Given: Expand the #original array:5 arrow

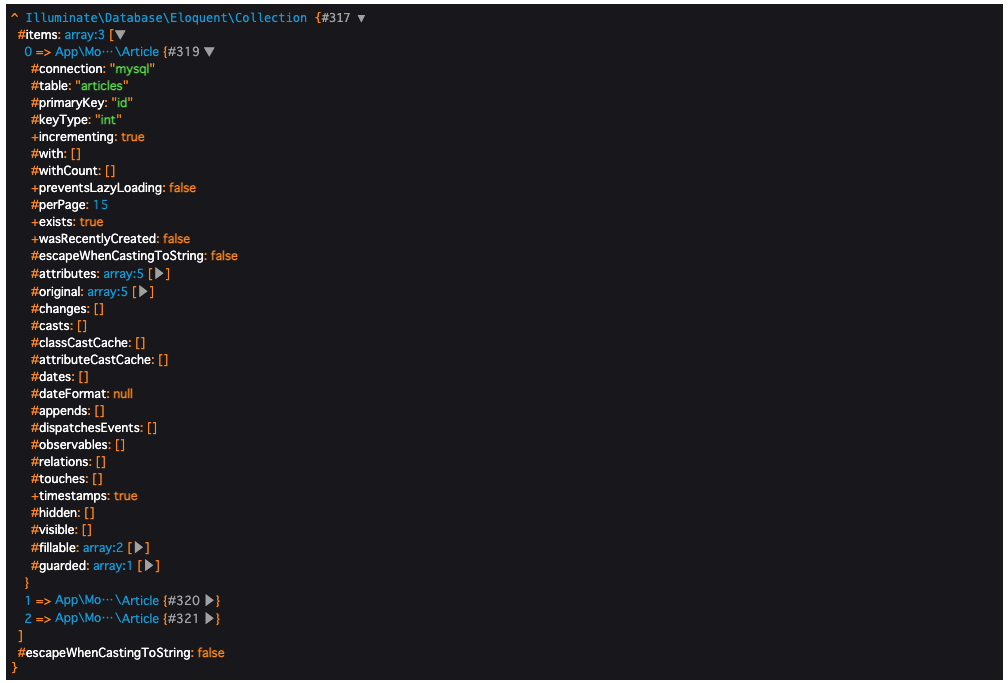Looking at the screenshot, I should [x=143, y=291].
